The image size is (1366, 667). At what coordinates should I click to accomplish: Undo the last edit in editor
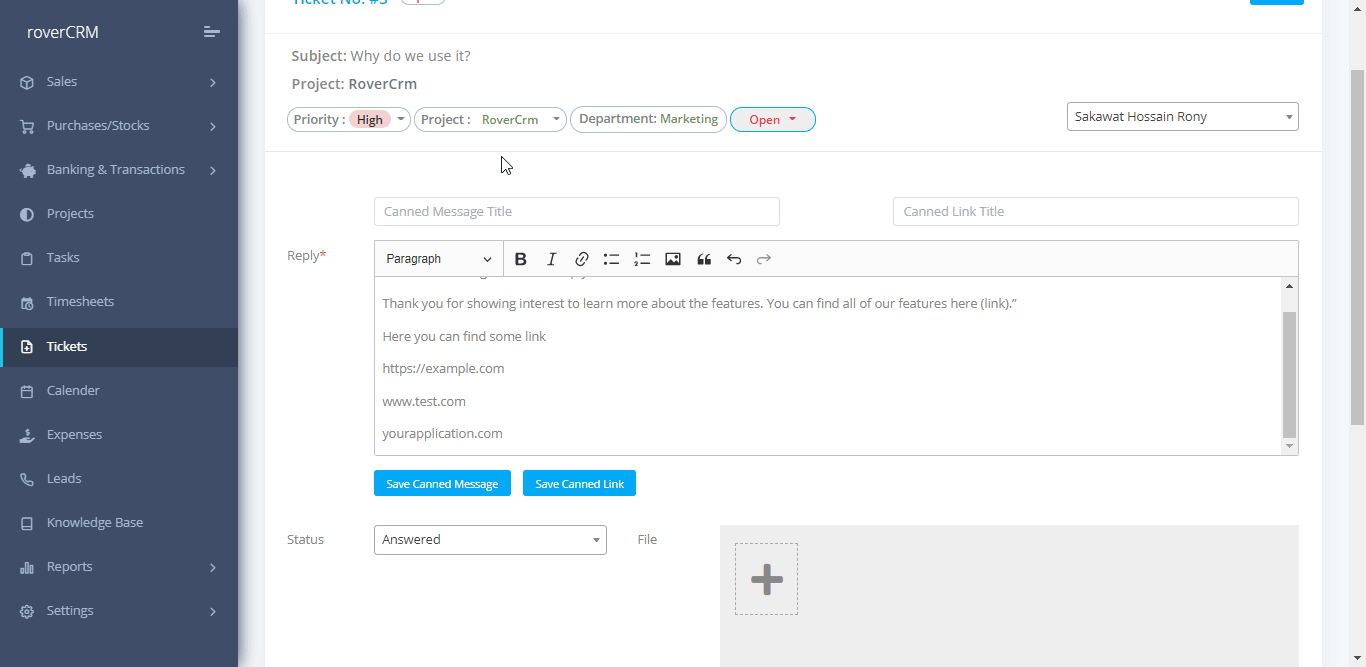tap(734, 259)
